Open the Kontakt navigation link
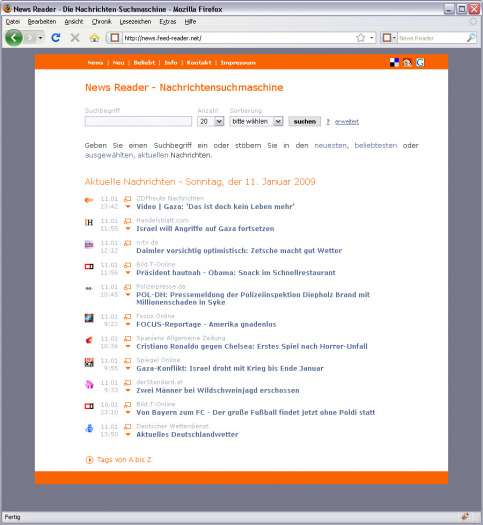This screenshot has height=525, width=483. tap(199, 63)
